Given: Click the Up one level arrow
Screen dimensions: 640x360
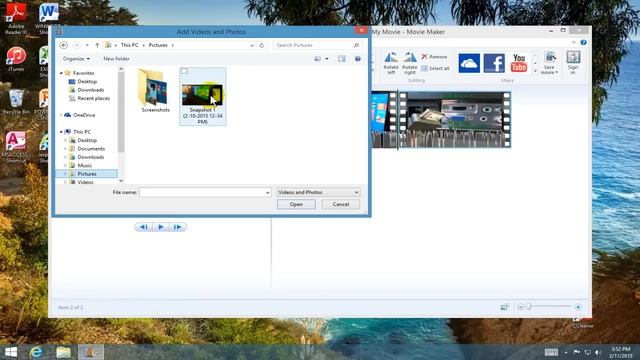Looking at the screenshot, I should click(97, 45).
